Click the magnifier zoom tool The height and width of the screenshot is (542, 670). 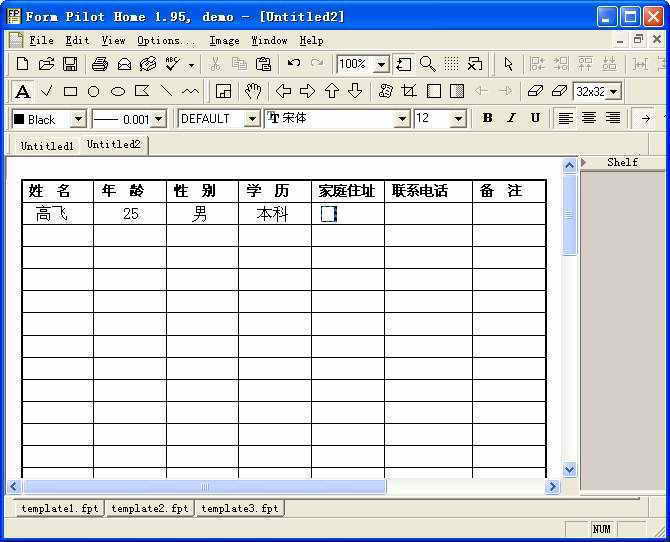(x=427, y=64)
